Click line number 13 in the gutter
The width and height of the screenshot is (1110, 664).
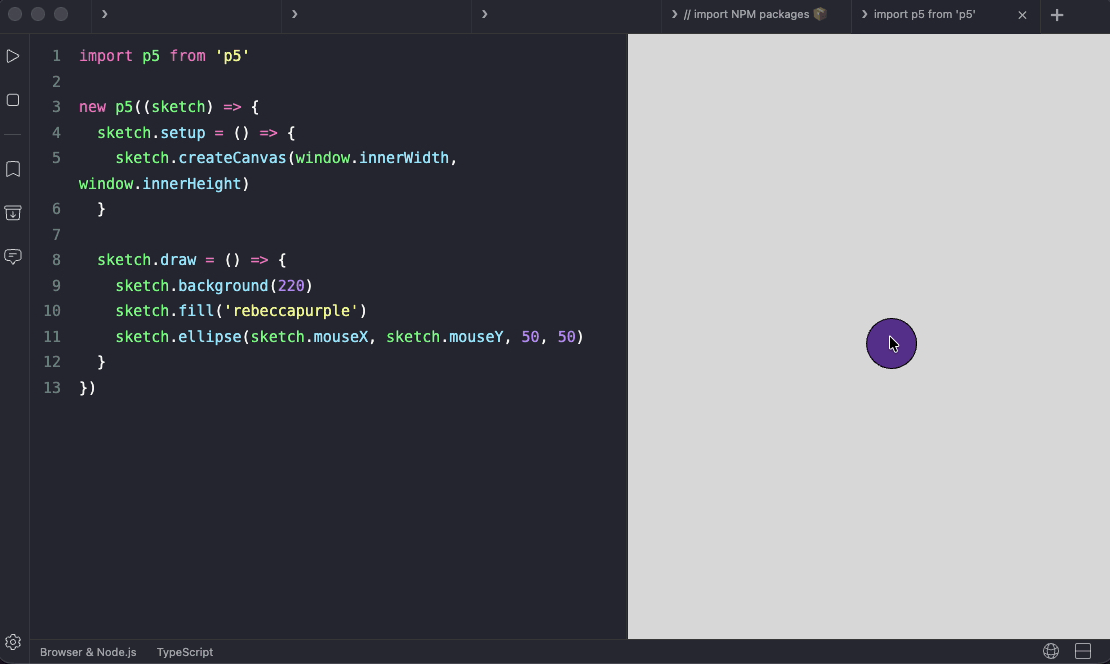click(x=52, y=387)
